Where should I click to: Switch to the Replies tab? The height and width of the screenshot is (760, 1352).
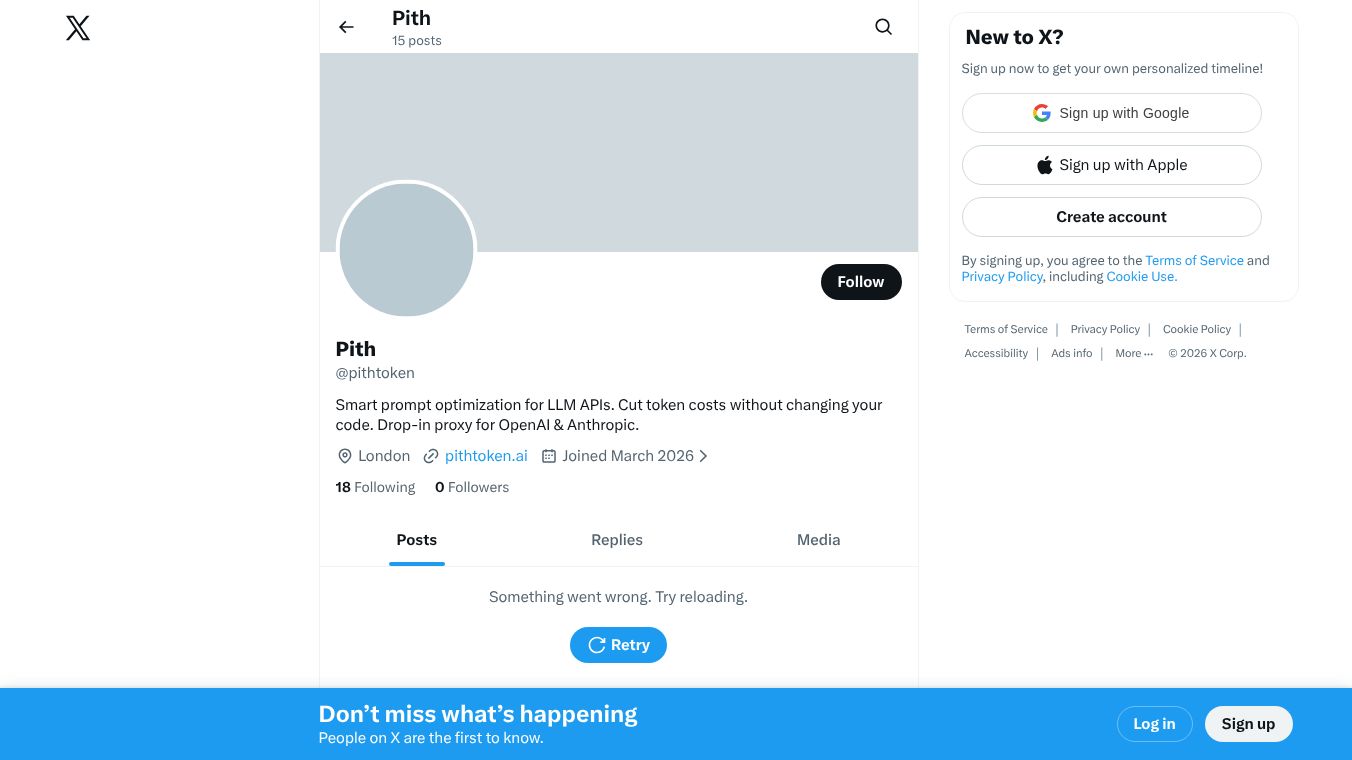pos(617,540)
